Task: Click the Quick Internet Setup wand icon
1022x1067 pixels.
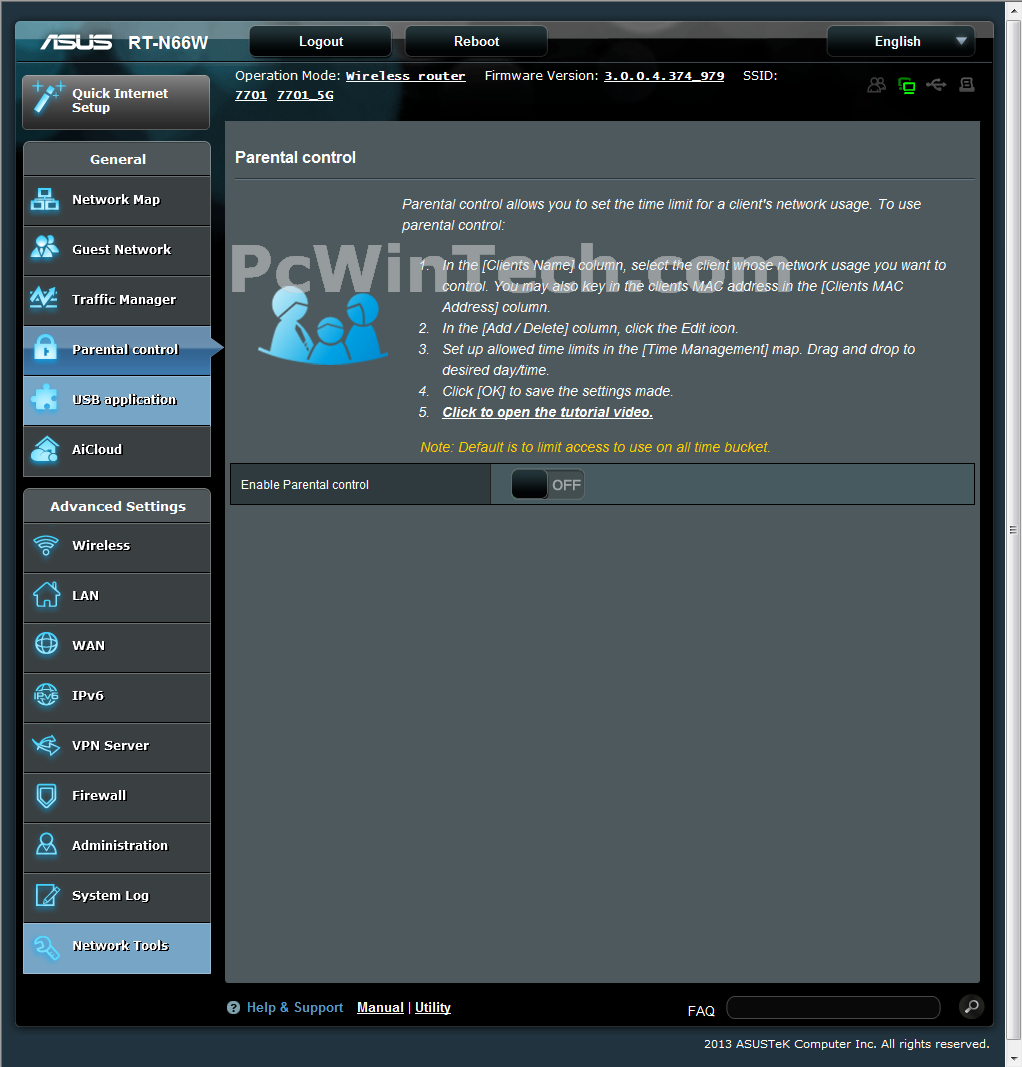Action: [48, 97]
